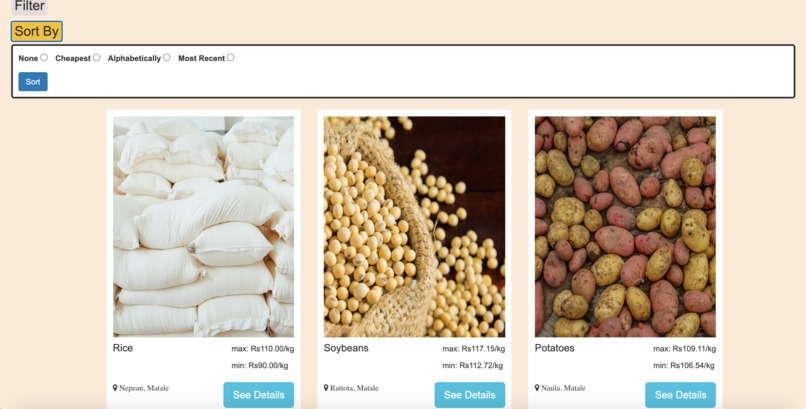Click the Rice product title
Image resolution: width=806 pixels, height=409 pixels.
[123, 348]
